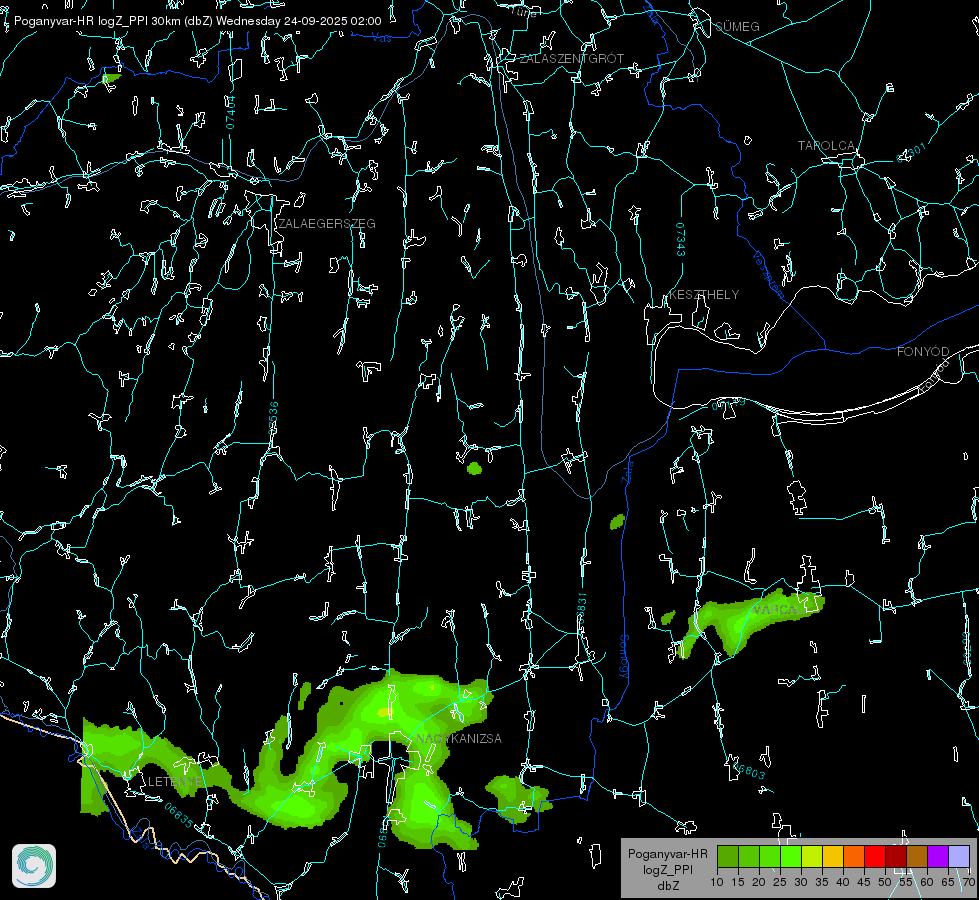This screenshot has height=900, width=979.
Task: Click the ZALAEGERSZEG city label
Action: click(x=327, y=224)
